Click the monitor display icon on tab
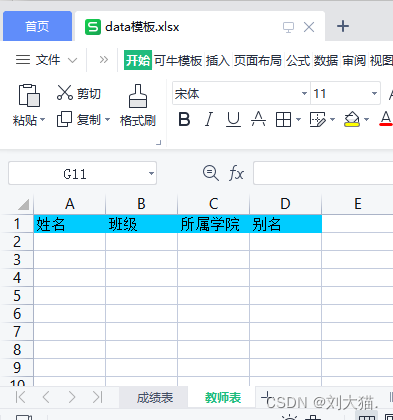 pos(288,27)
